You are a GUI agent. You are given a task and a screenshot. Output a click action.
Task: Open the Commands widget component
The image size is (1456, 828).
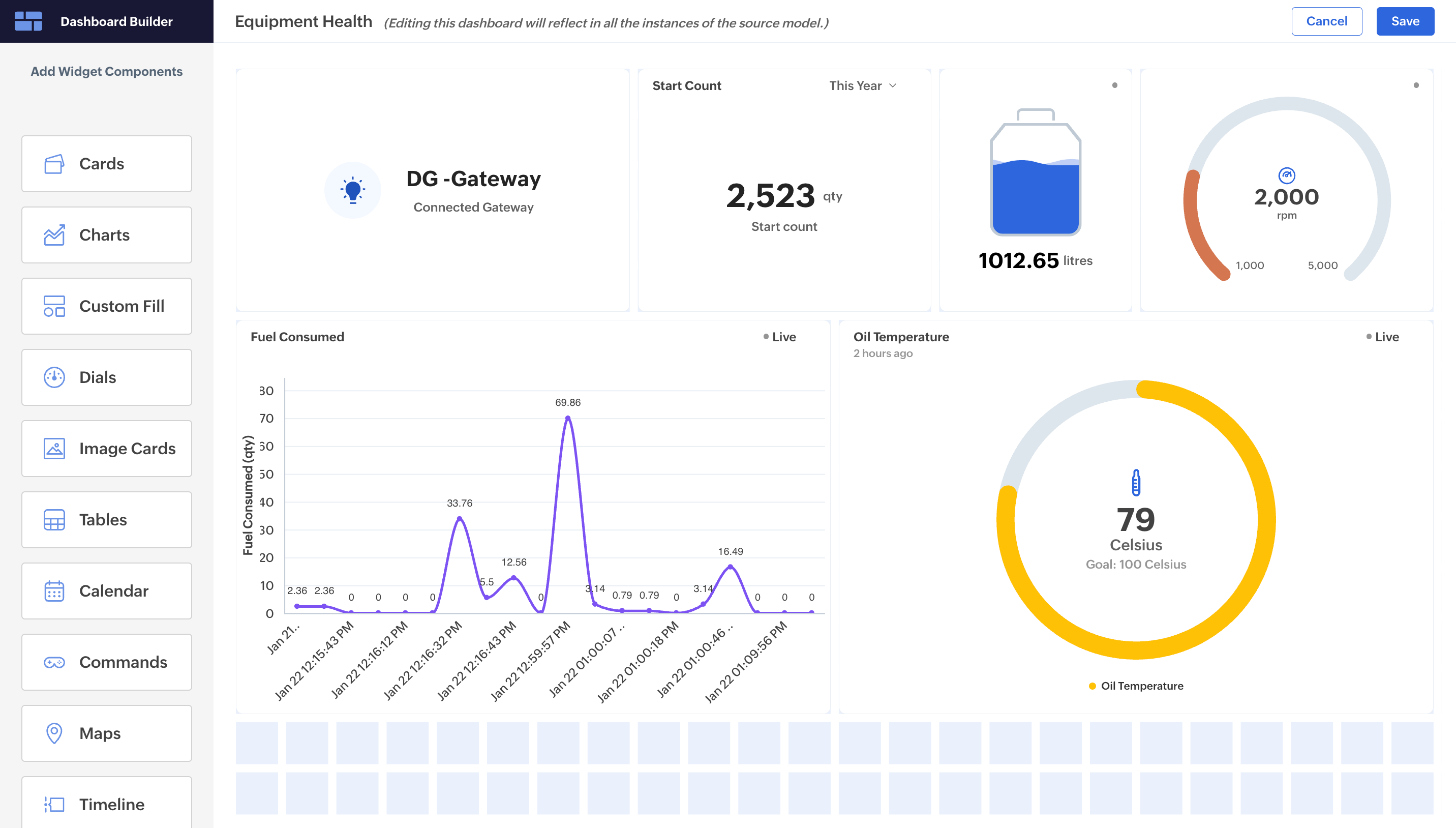107,662
